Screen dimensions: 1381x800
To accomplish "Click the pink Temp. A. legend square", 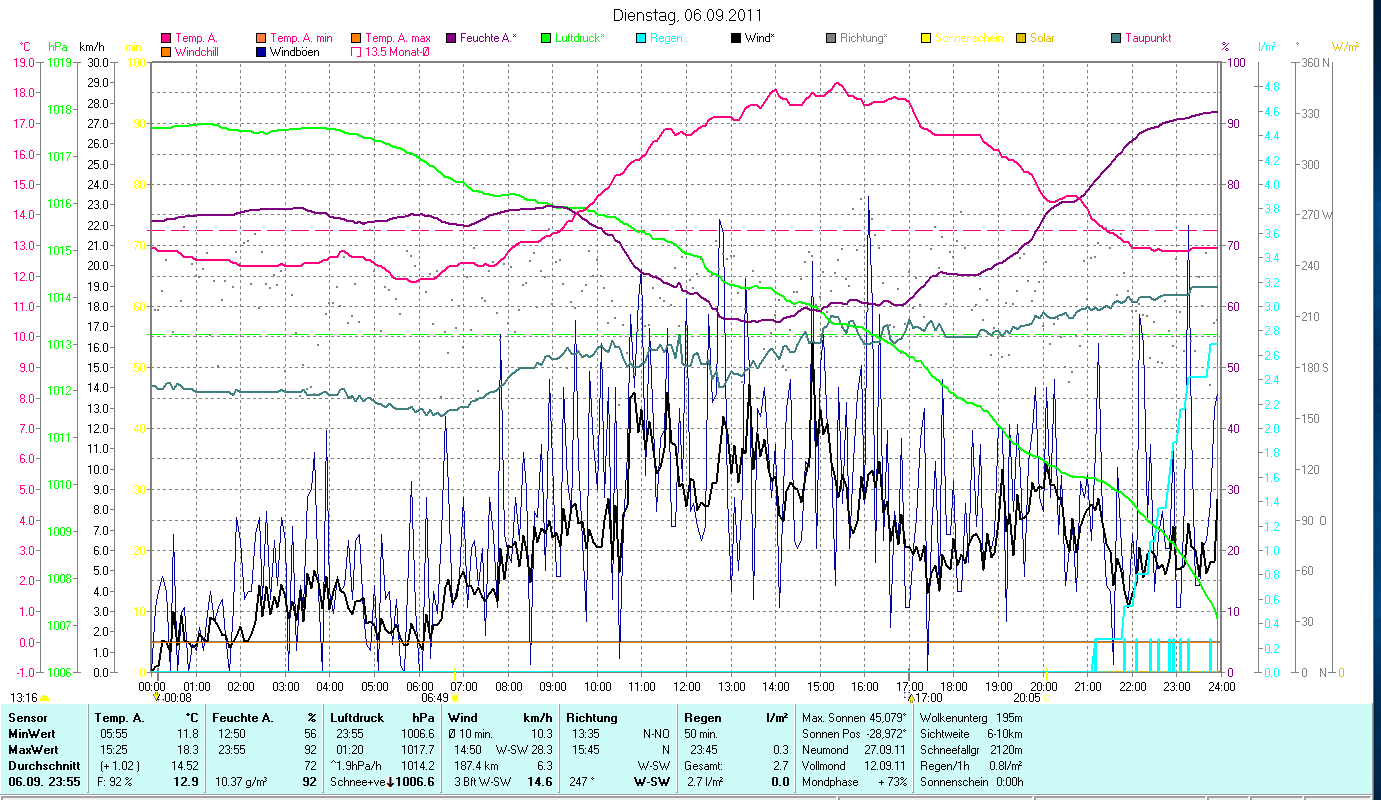I will [166, 38].
